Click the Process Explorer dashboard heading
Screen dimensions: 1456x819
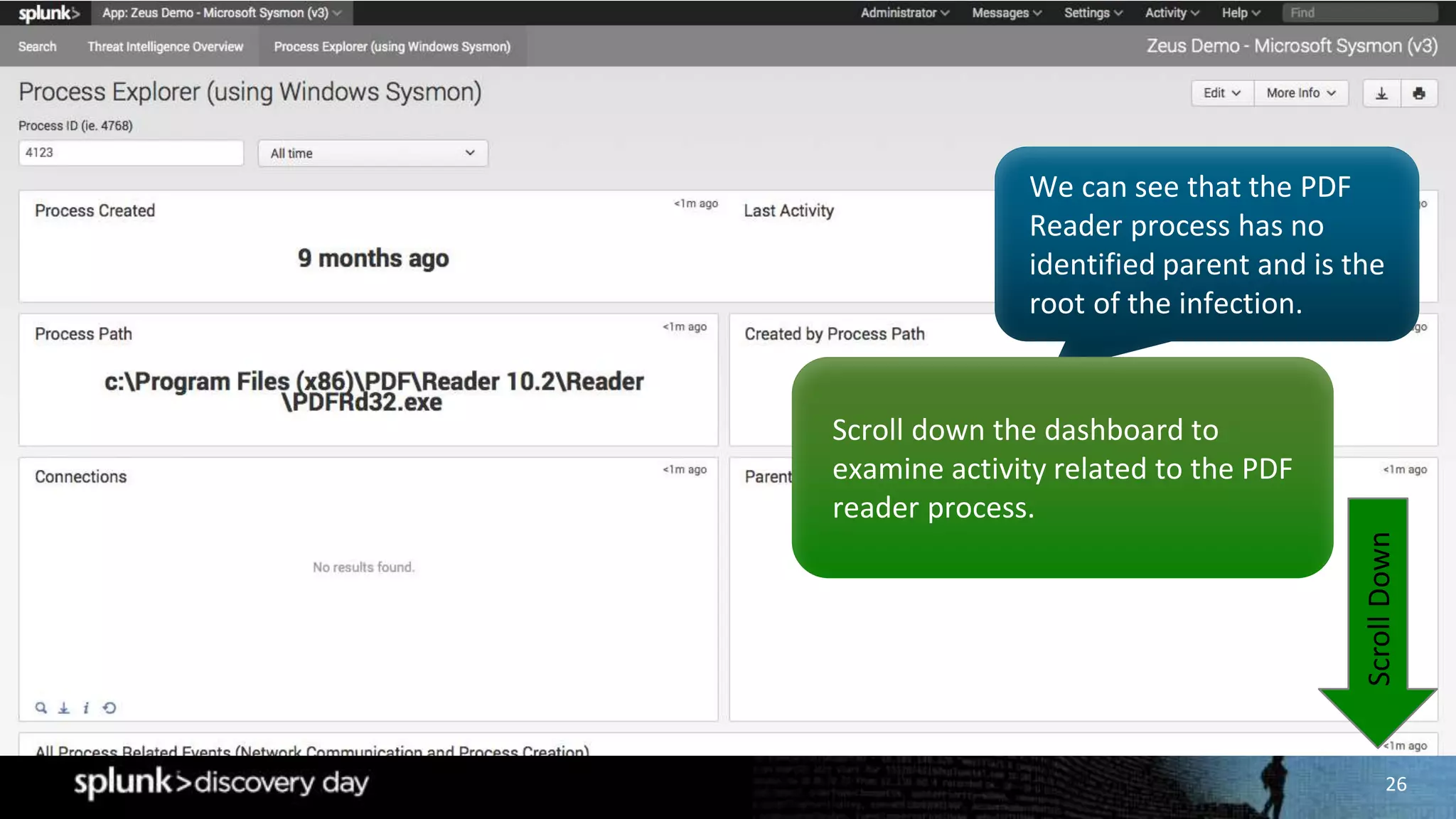click(x=250, y=92)
